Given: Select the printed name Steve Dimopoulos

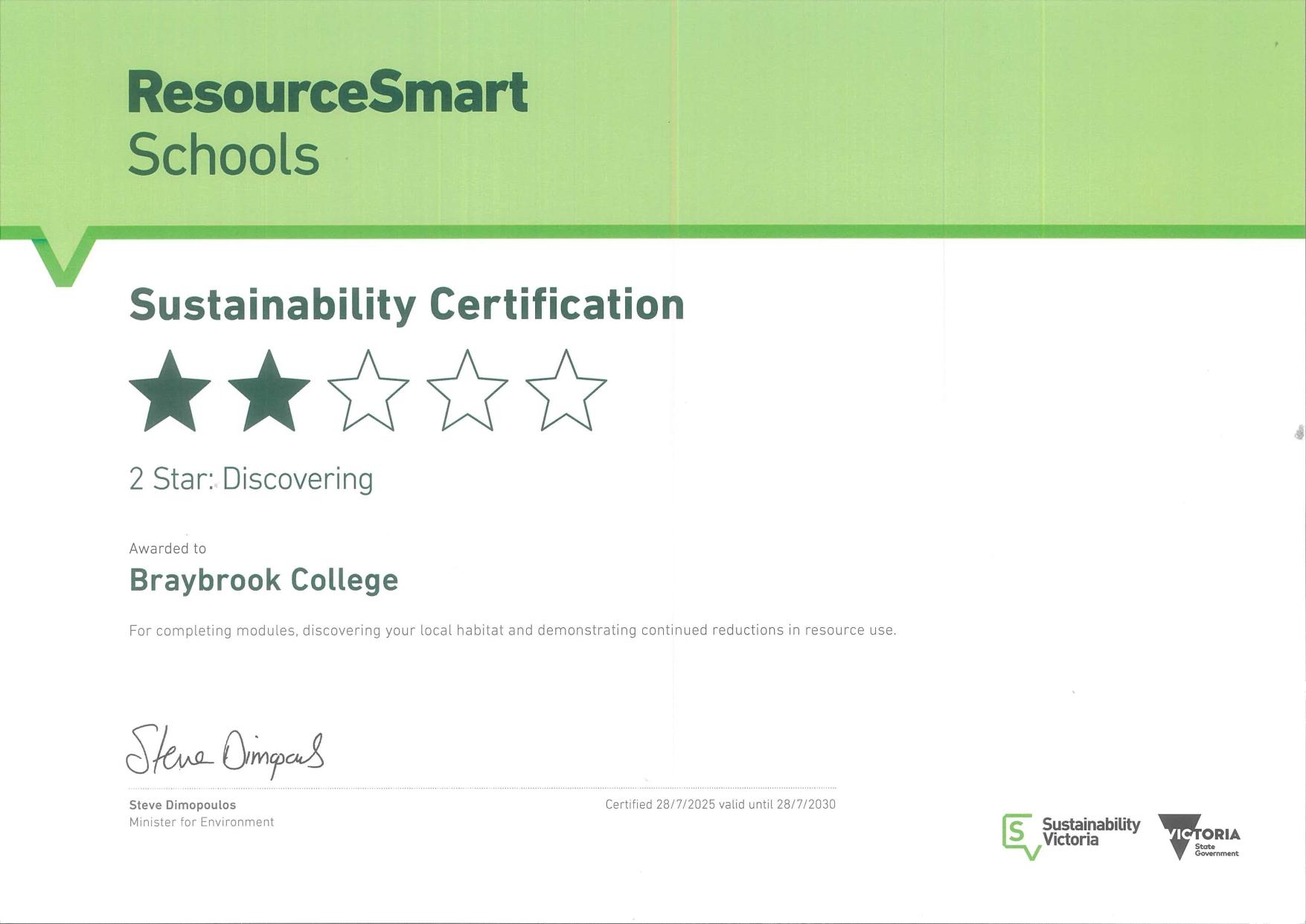Looking at the screenshot, I should [x=182, y=805].
